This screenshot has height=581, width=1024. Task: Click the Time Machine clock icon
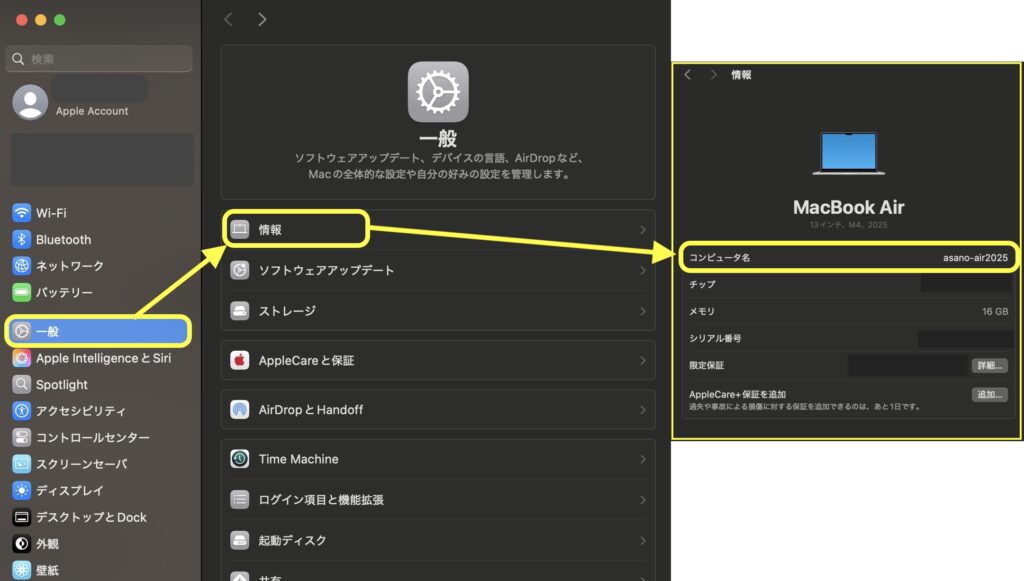click(240, 459)
